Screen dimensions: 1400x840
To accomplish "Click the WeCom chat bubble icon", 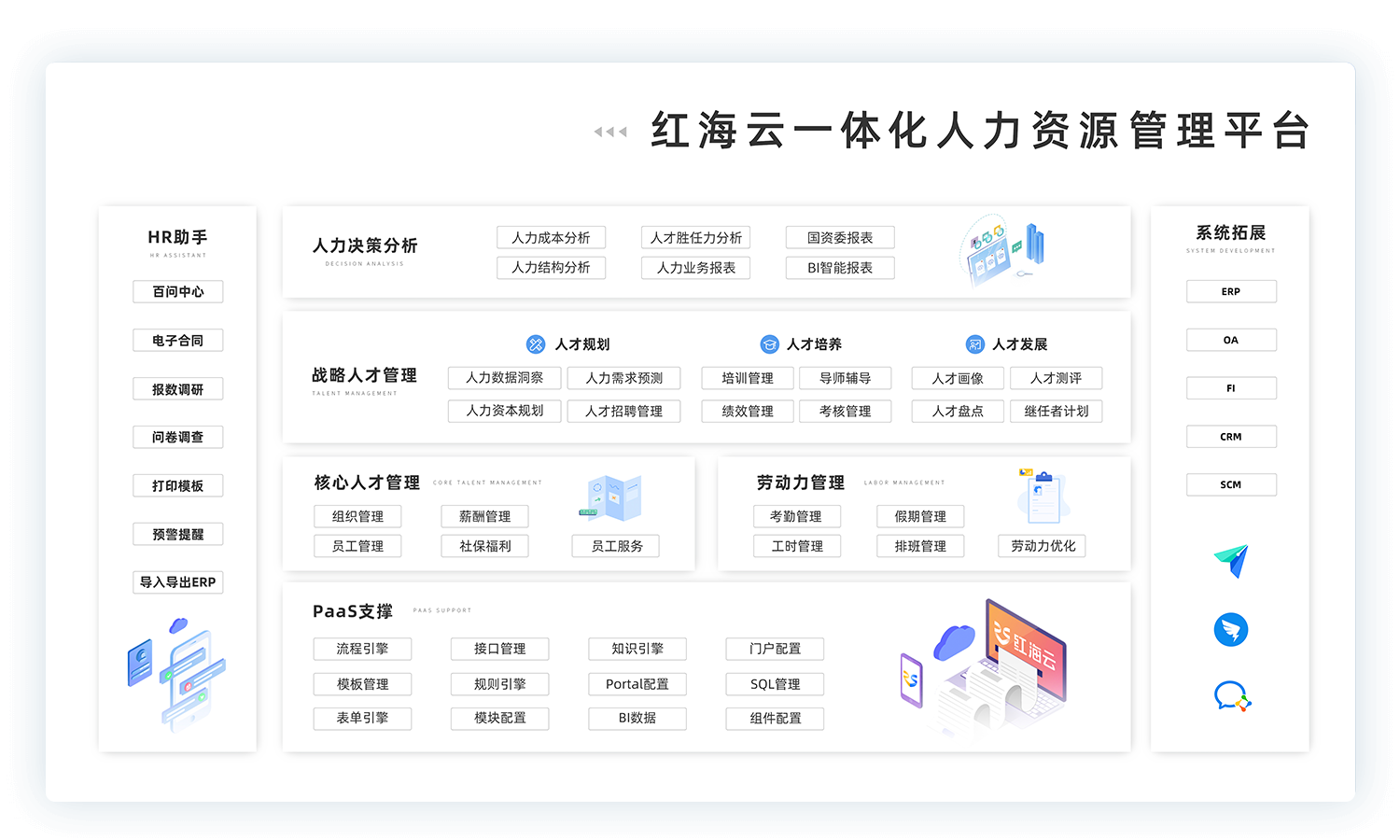I will coord(1232,696).
